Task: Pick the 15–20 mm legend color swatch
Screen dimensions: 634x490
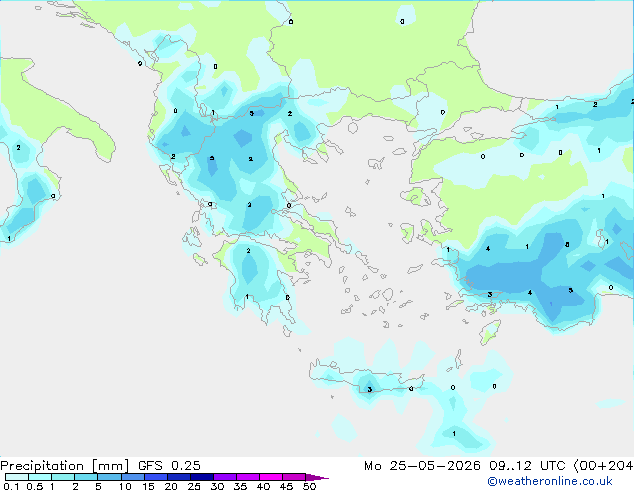Action: pos(156,477)
